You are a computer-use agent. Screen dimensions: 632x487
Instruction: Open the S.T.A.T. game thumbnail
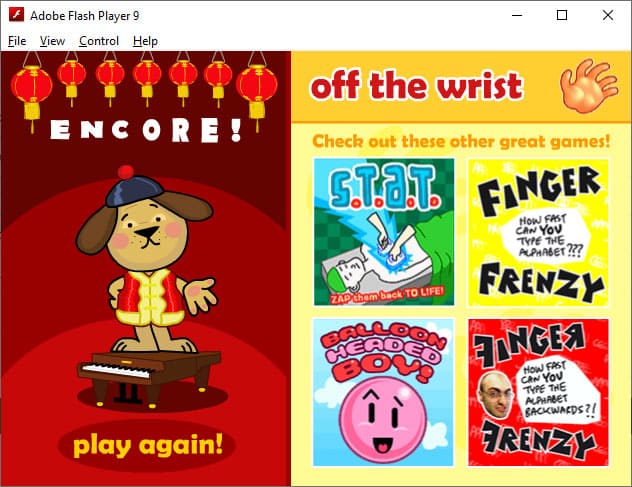[384, 232]
